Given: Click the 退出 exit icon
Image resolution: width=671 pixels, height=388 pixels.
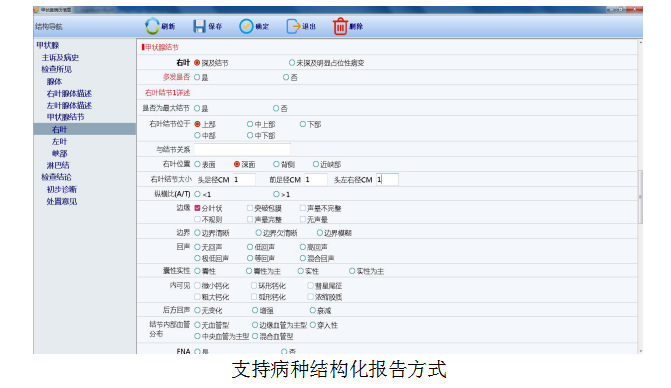Looking at the screenshot, I should [294, 27].
